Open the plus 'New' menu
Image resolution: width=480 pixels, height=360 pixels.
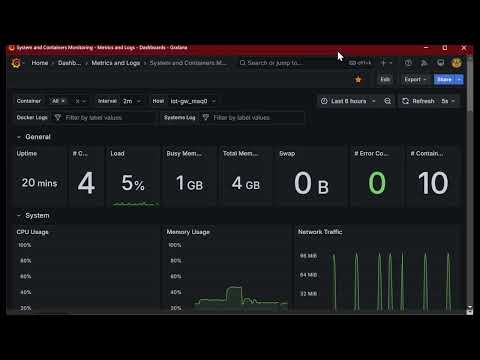coord(386,63)
